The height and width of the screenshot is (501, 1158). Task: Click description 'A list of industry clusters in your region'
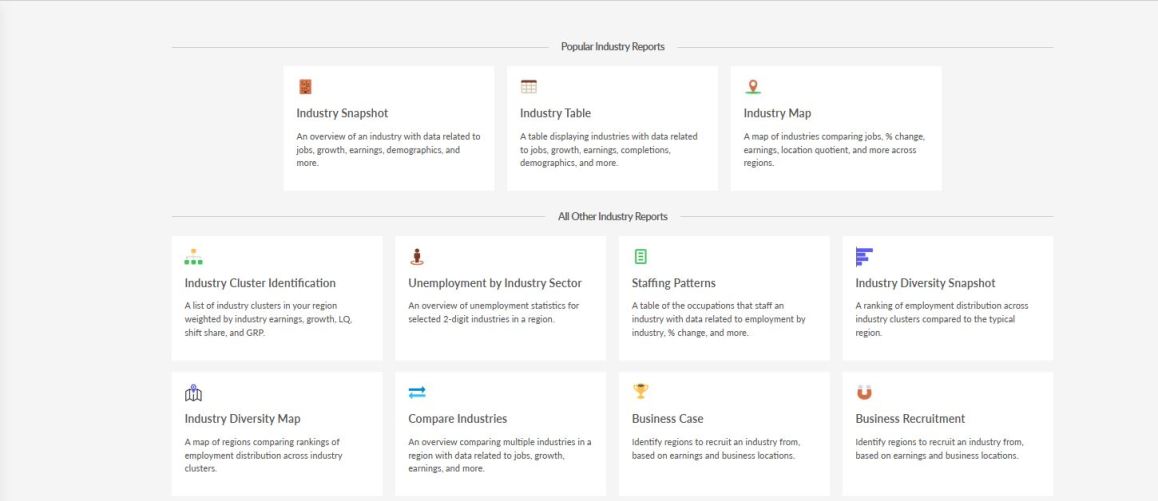click(x=267, y=319)
